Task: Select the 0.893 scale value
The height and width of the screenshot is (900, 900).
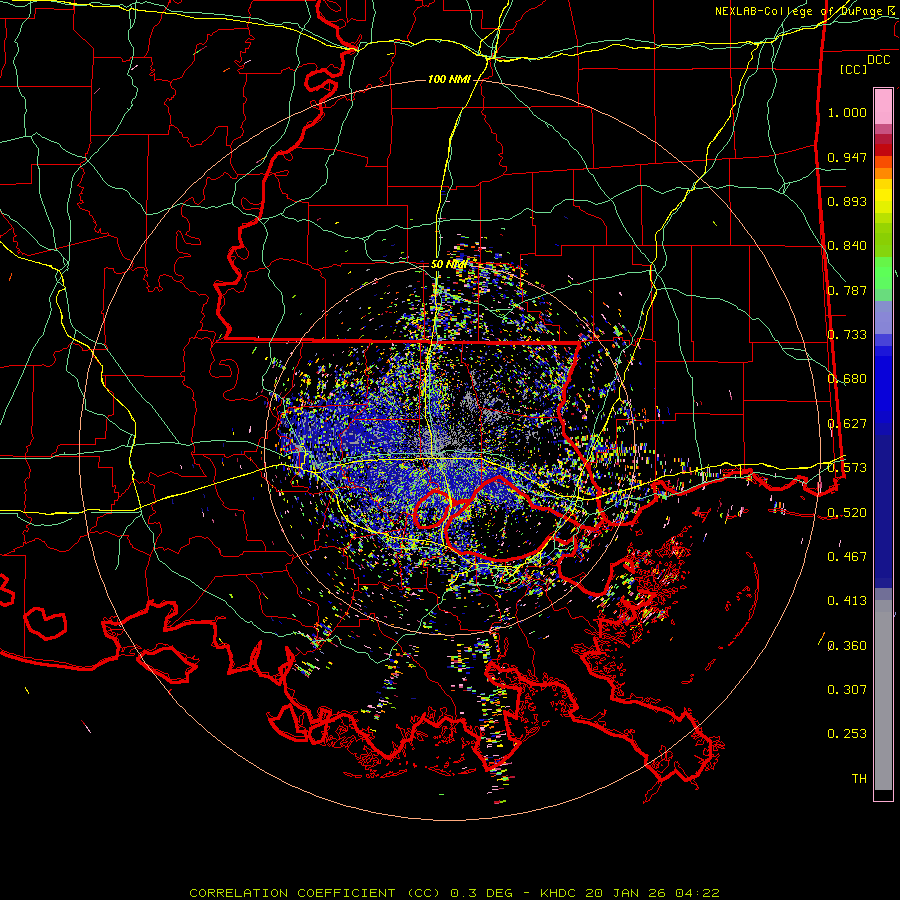Action: (847, 201)
